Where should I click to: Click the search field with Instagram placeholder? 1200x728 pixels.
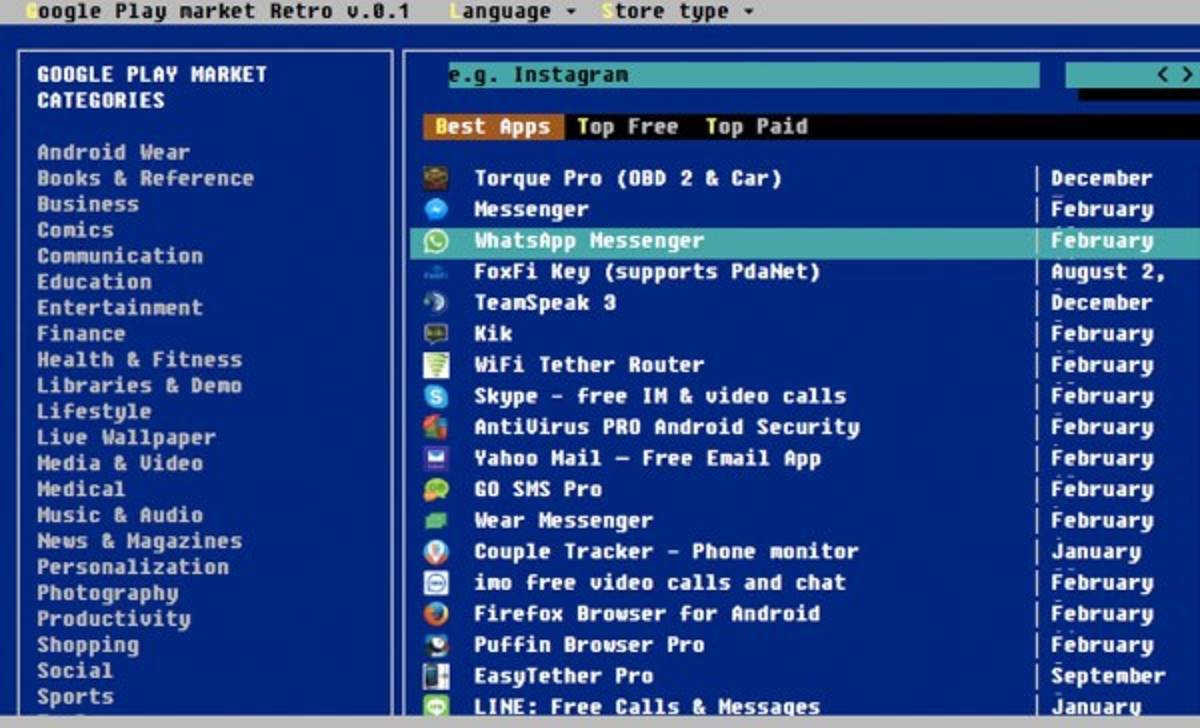point(743,75)
